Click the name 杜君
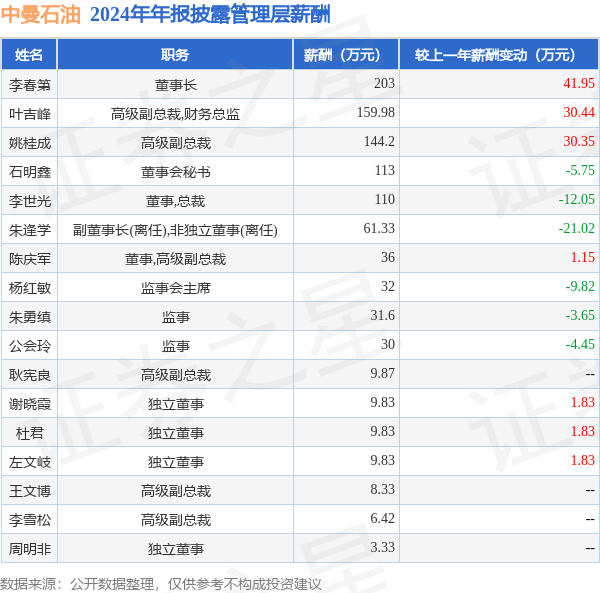This screenshot has height=593, width=600. (30, 433)
